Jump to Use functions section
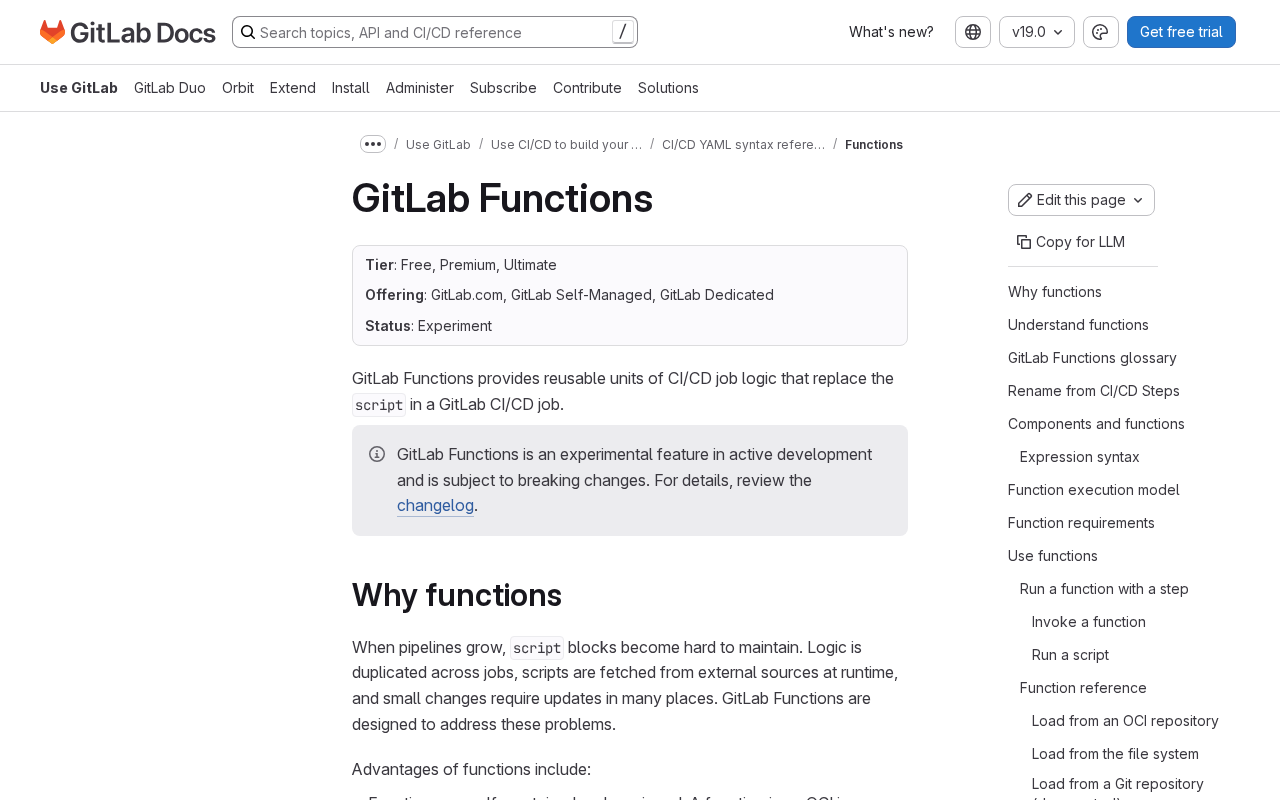The image size is (1280, 800). (x=1053, y=556)
